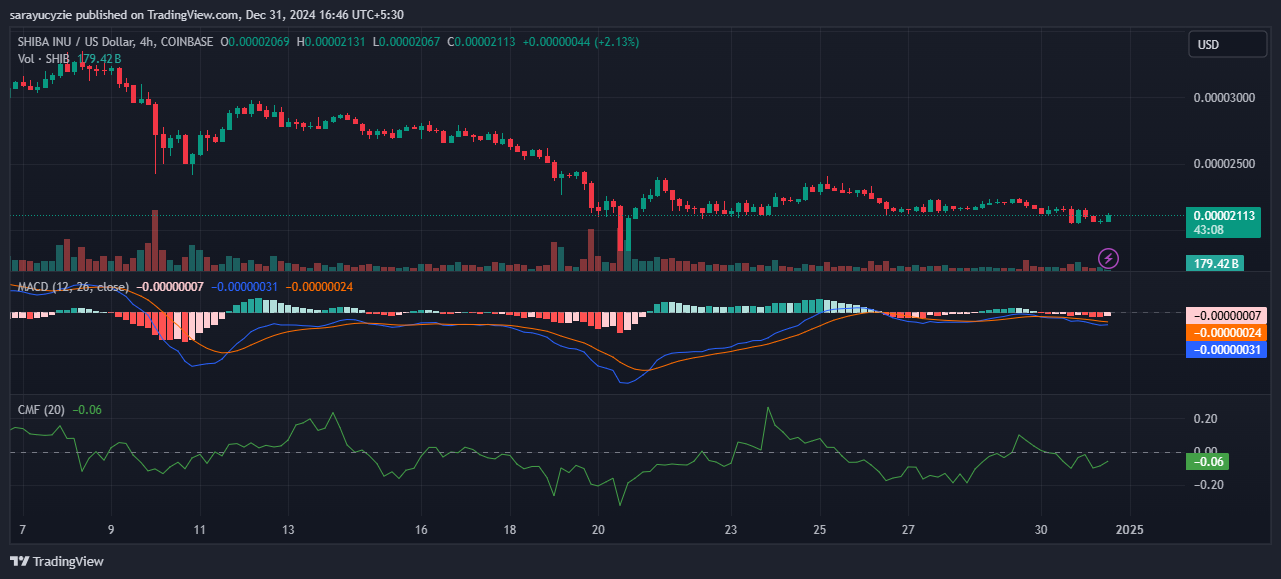Click the purple lightning bolt icon

(1108, 259)
